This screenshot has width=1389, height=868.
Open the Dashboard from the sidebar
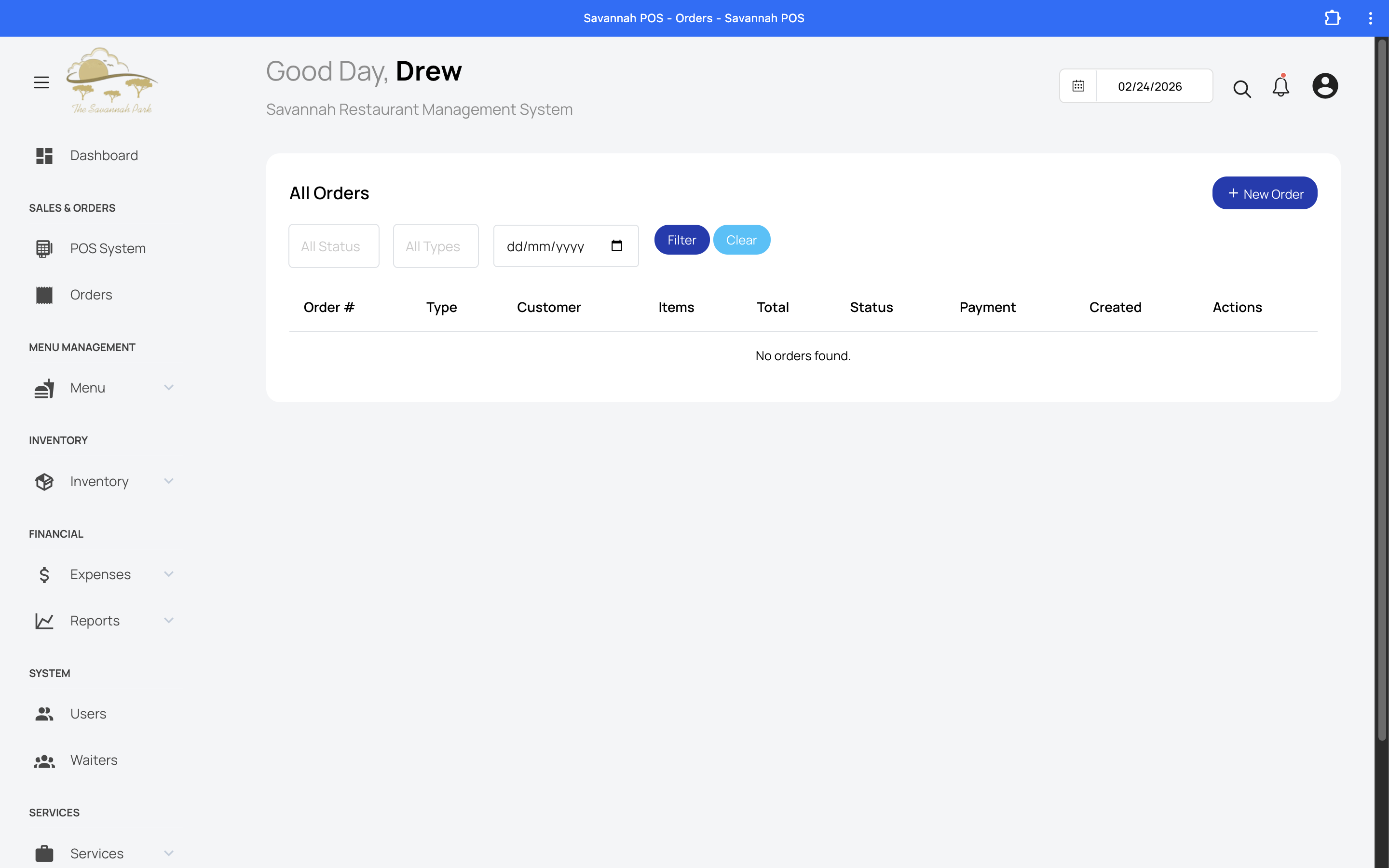coord(103,155)
